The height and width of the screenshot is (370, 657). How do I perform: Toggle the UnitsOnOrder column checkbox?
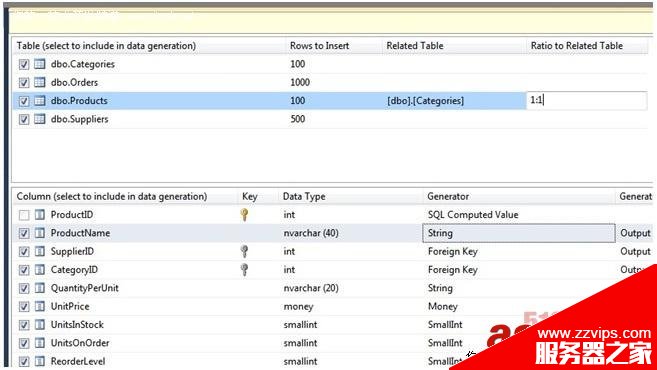tap(24, 344)
